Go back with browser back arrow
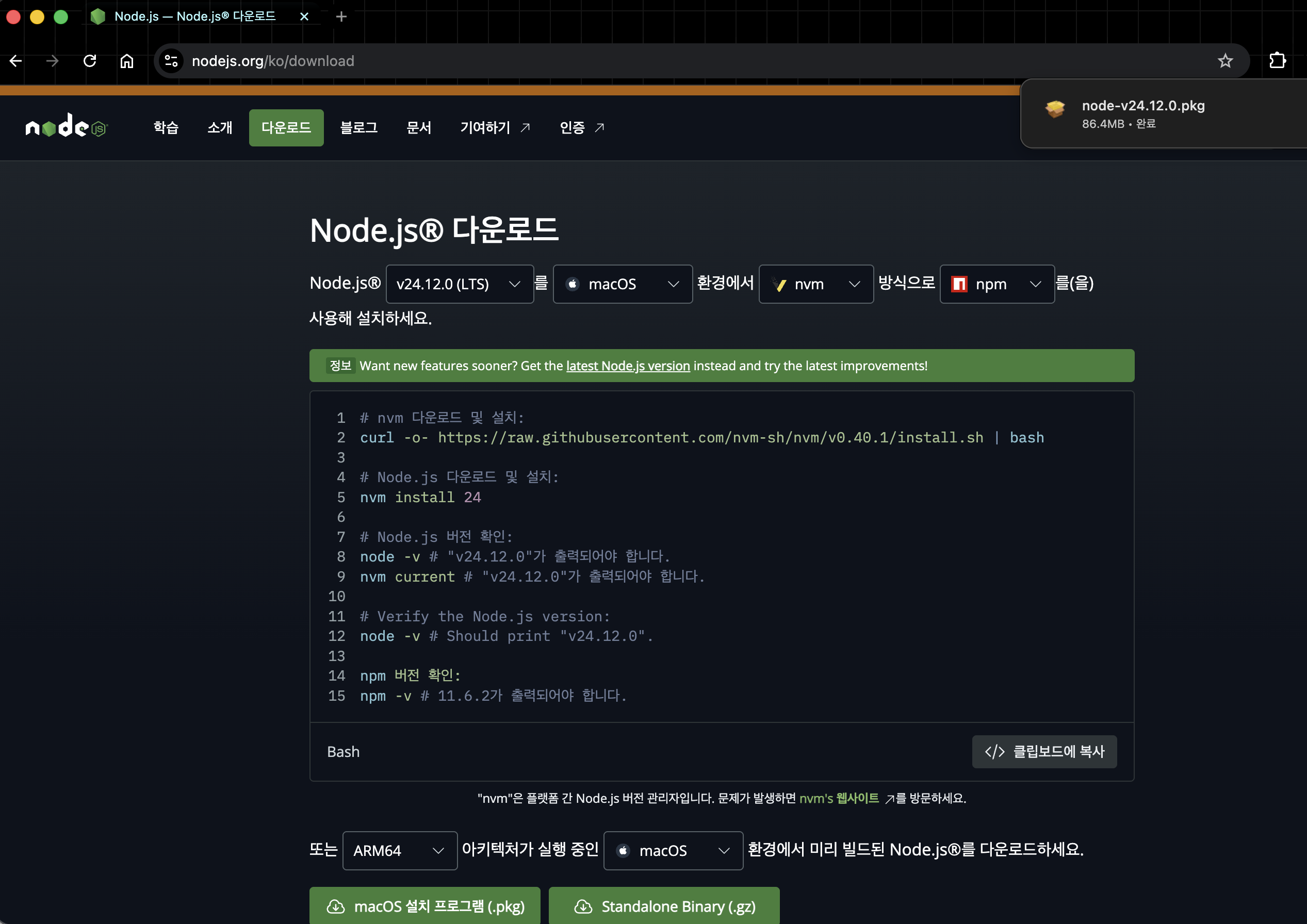The height and width of the screenshot is (924, 1307). pyautogui.click(x=16, y=61)
